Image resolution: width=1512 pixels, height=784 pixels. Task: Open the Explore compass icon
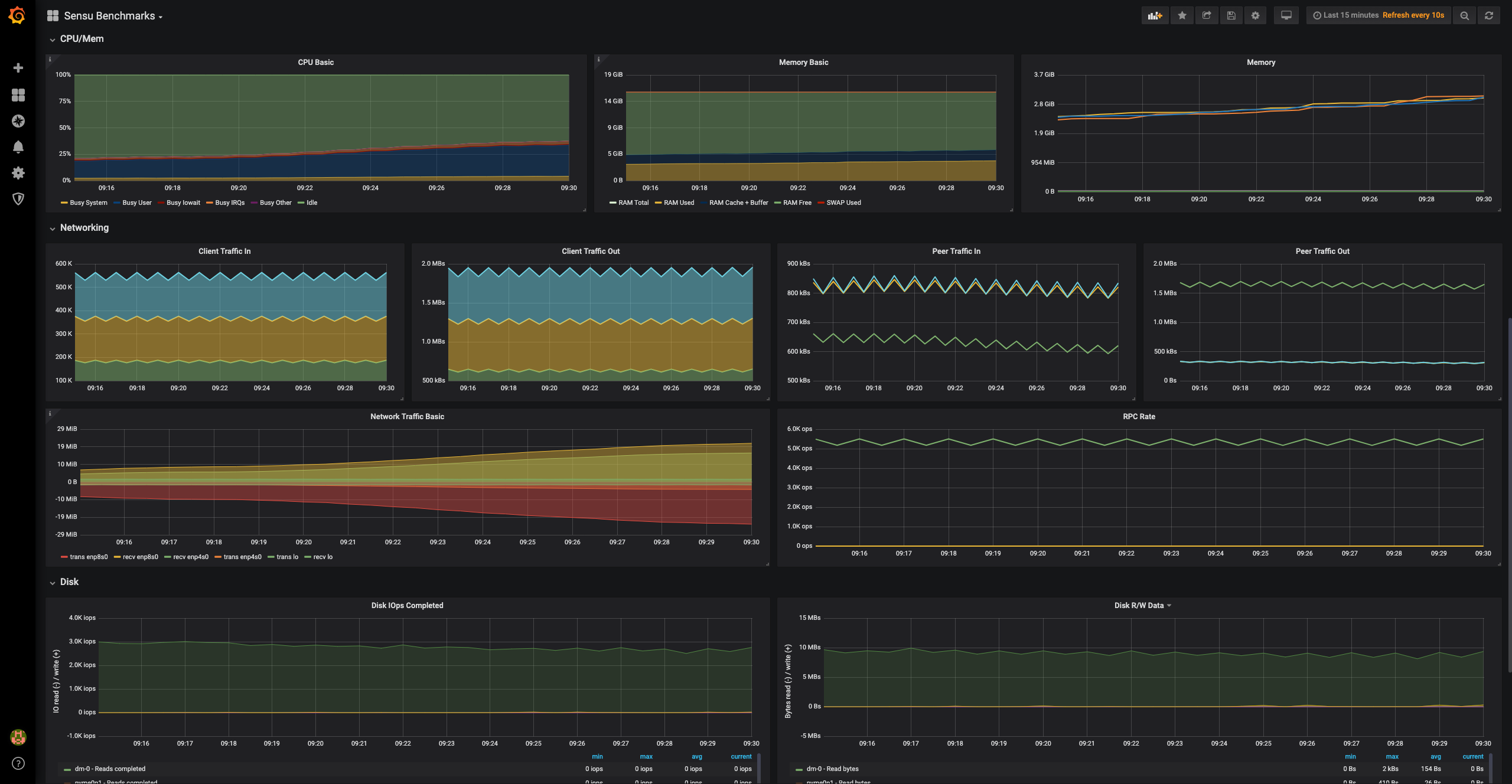point(18,121)
